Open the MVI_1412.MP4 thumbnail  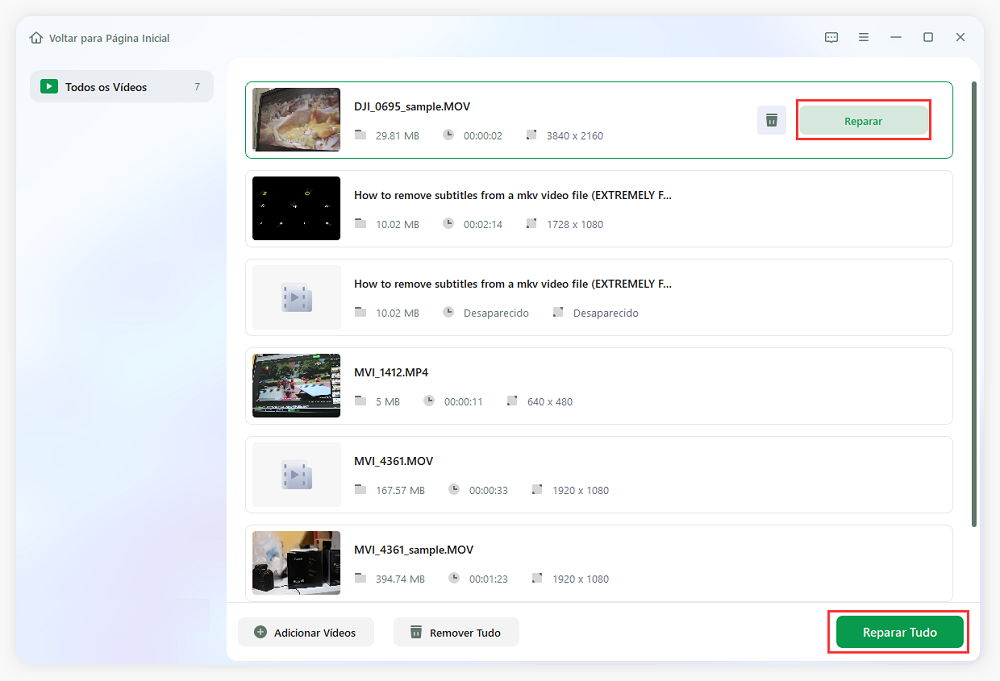(296, 386)
